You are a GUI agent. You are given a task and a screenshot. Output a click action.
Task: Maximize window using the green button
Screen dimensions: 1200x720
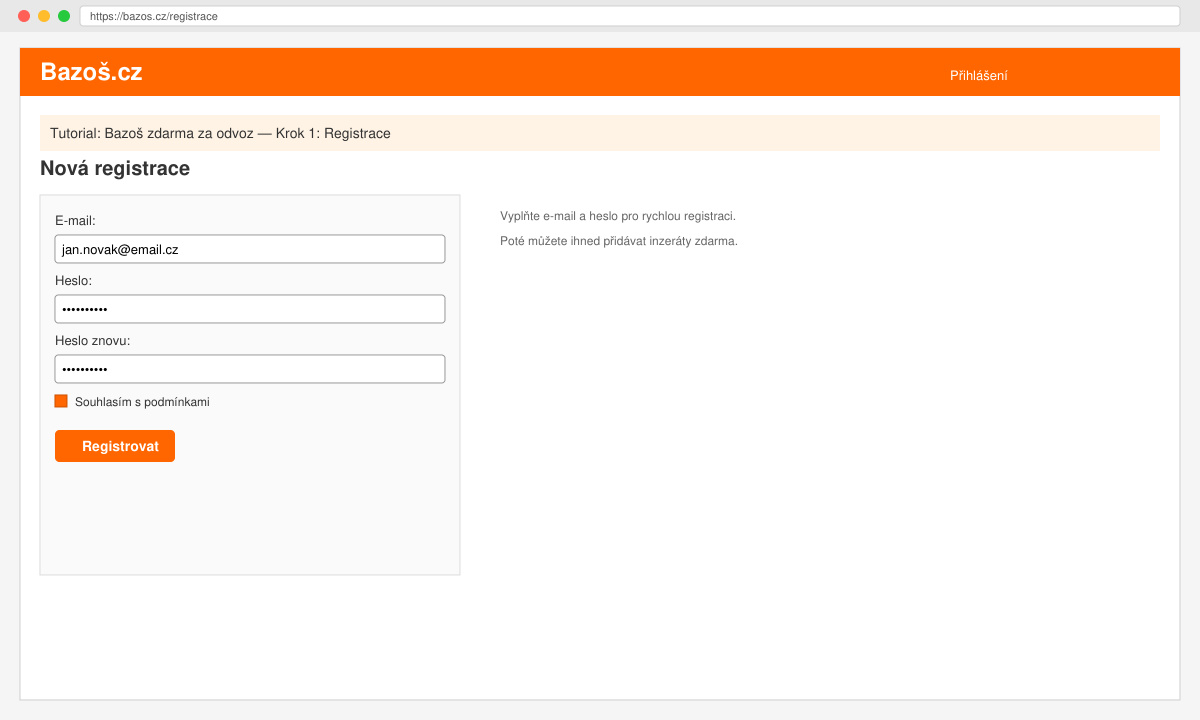point(64,16)
